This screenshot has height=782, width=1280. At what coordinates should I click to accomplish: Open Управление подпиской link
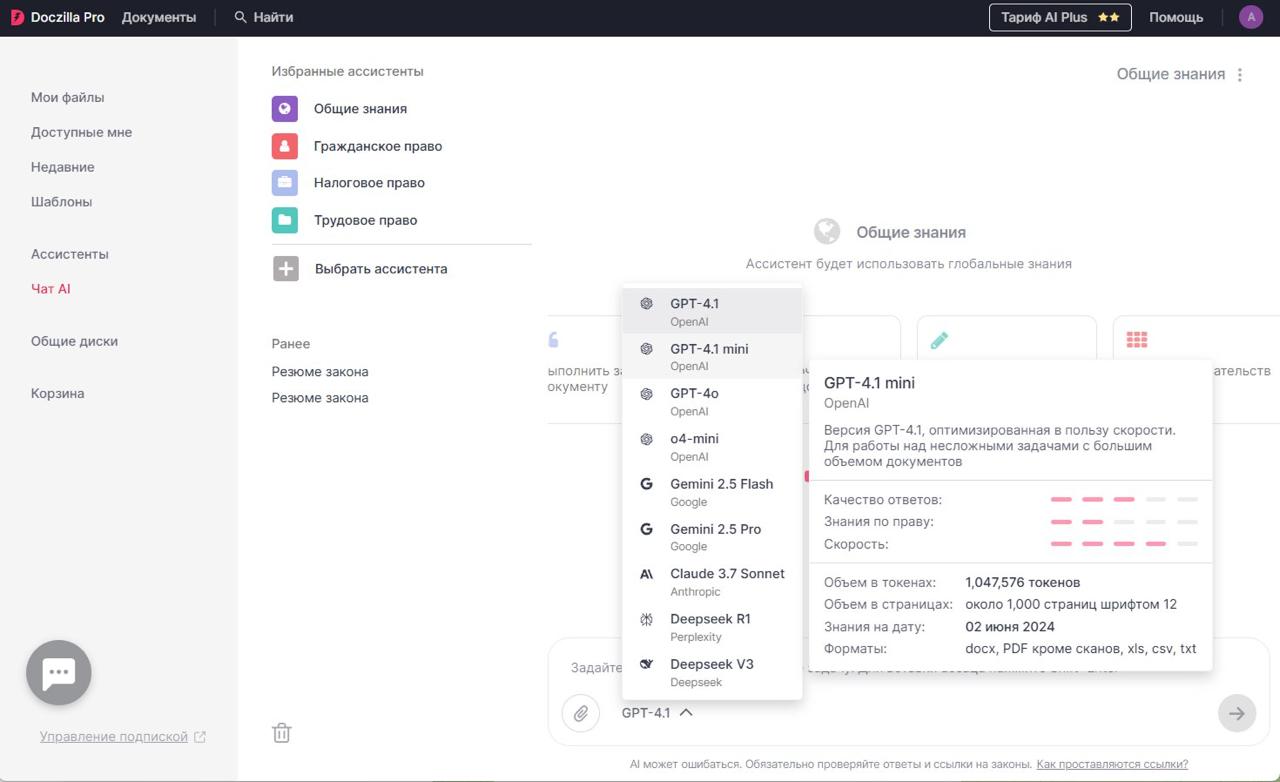pos(114,737)
